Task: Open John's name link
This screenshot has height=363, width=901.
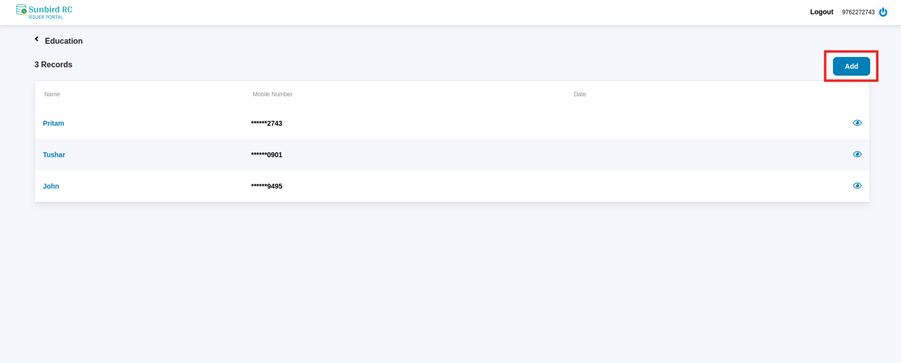Action: click(51, 186)
